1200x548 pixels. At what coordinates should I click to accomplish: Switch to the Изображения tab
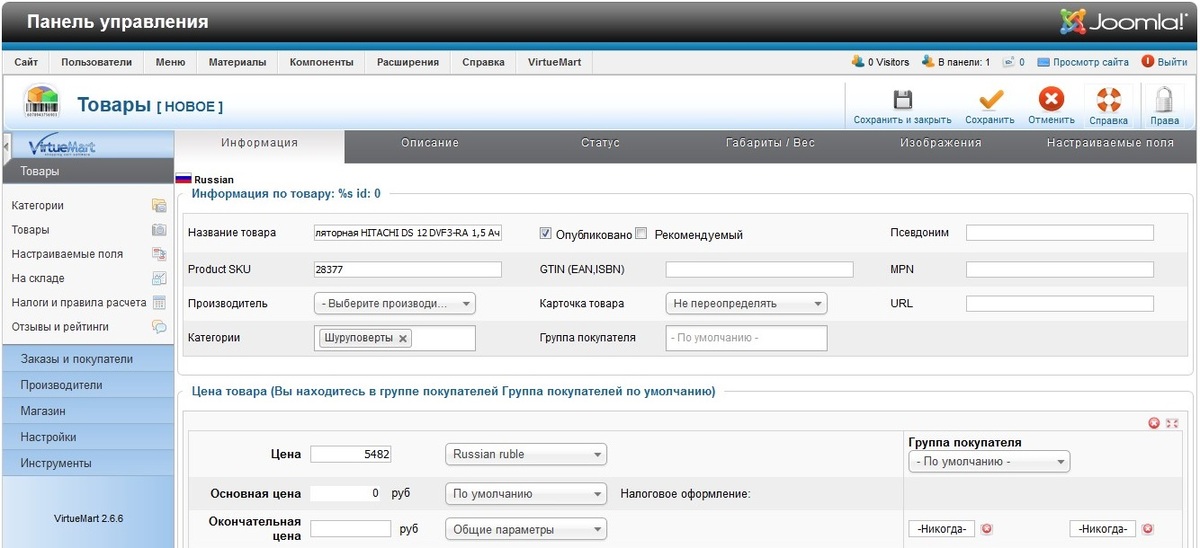940,143
